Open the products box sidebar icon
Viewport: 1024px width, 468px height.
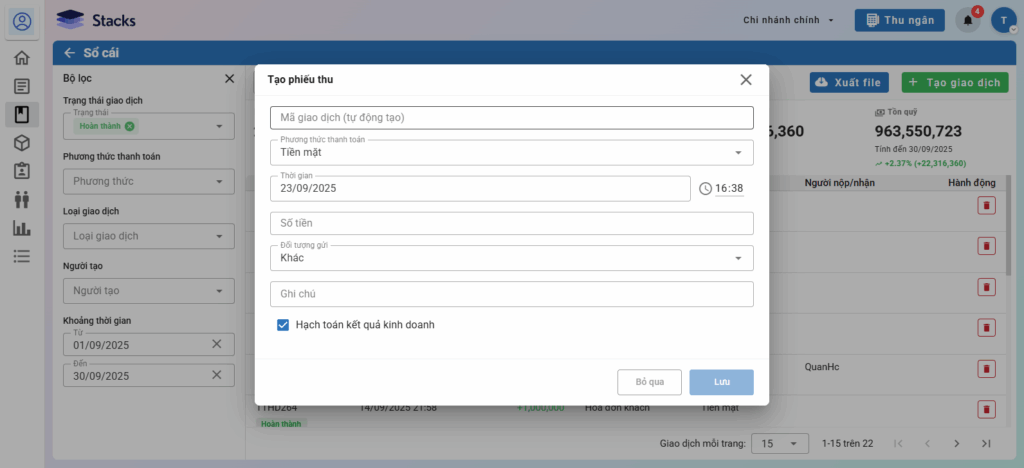(x=21, y=143)
